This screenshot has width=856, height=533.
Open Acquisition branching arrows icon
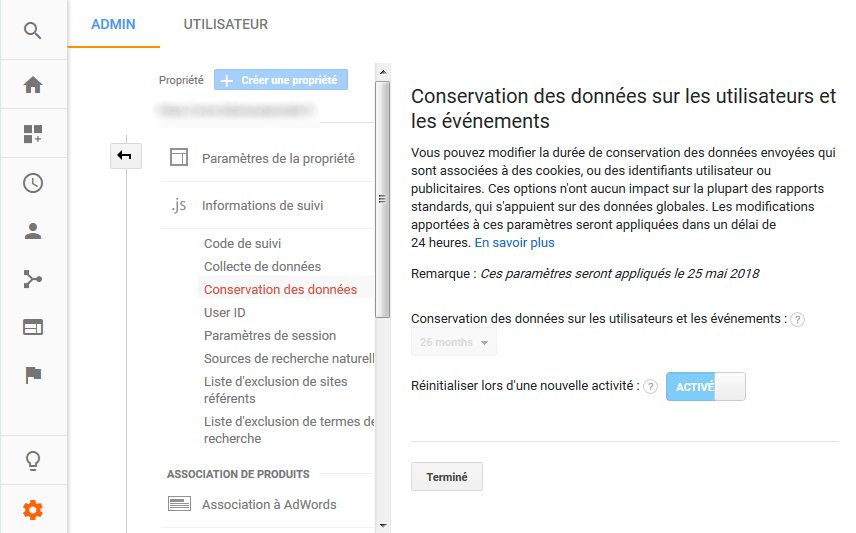(x=33, y=279)
